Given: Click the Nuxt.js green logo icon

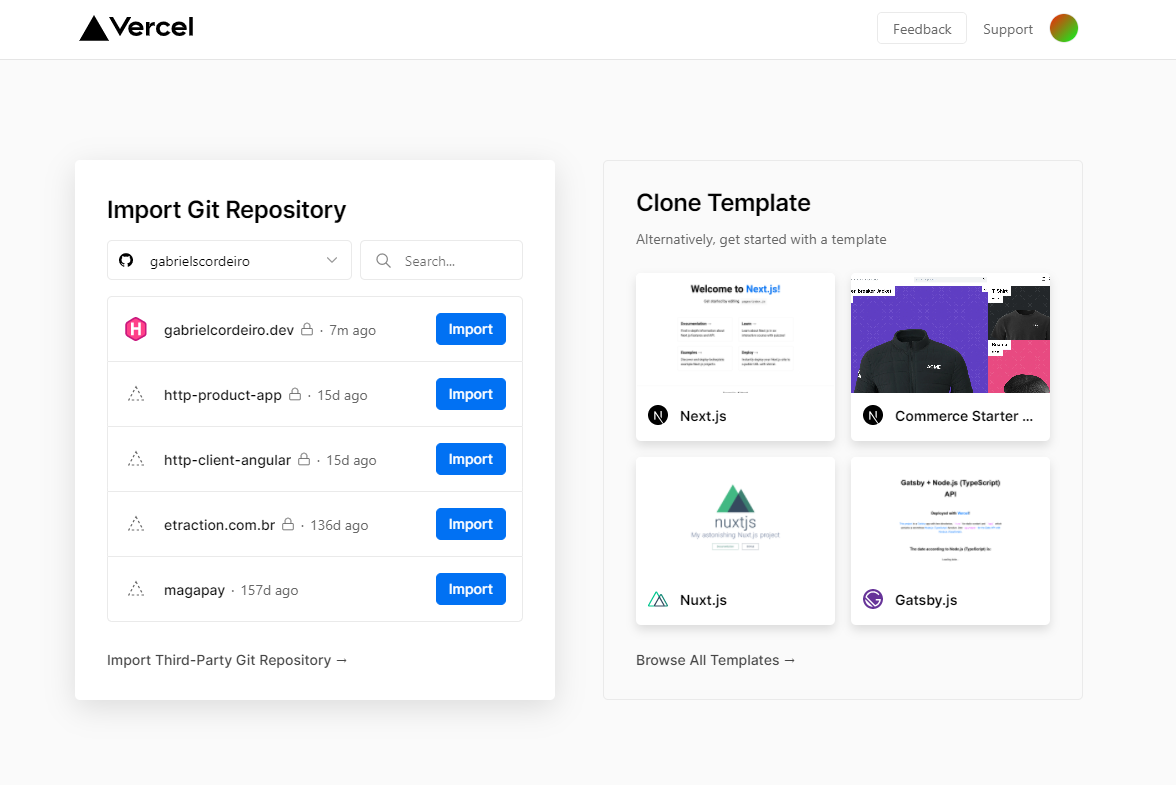Looking at the screenshot, I should pyautogui.click(x=658, y=599).
